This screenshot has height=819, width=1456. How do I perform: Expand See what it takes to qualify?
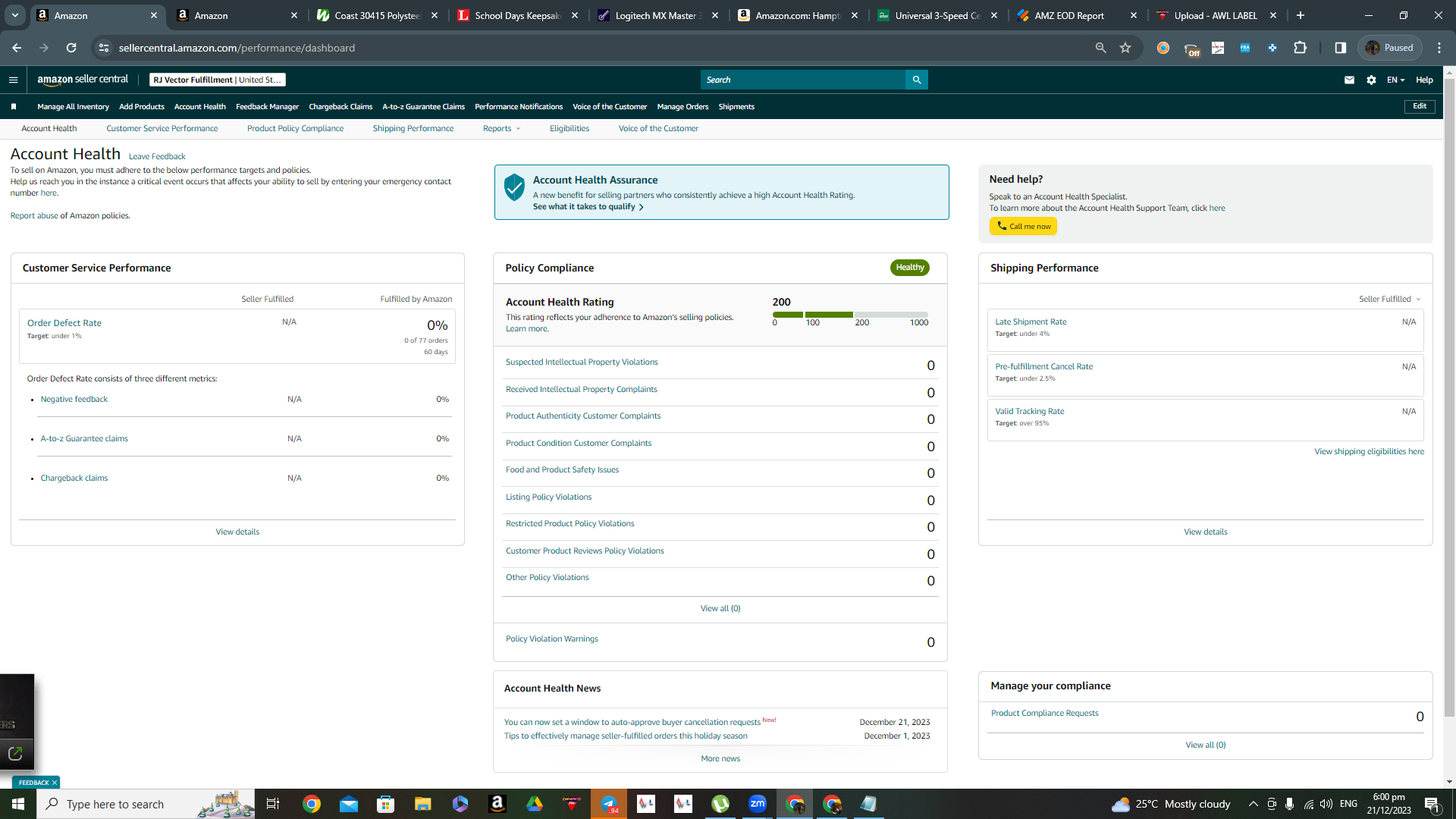588,207
